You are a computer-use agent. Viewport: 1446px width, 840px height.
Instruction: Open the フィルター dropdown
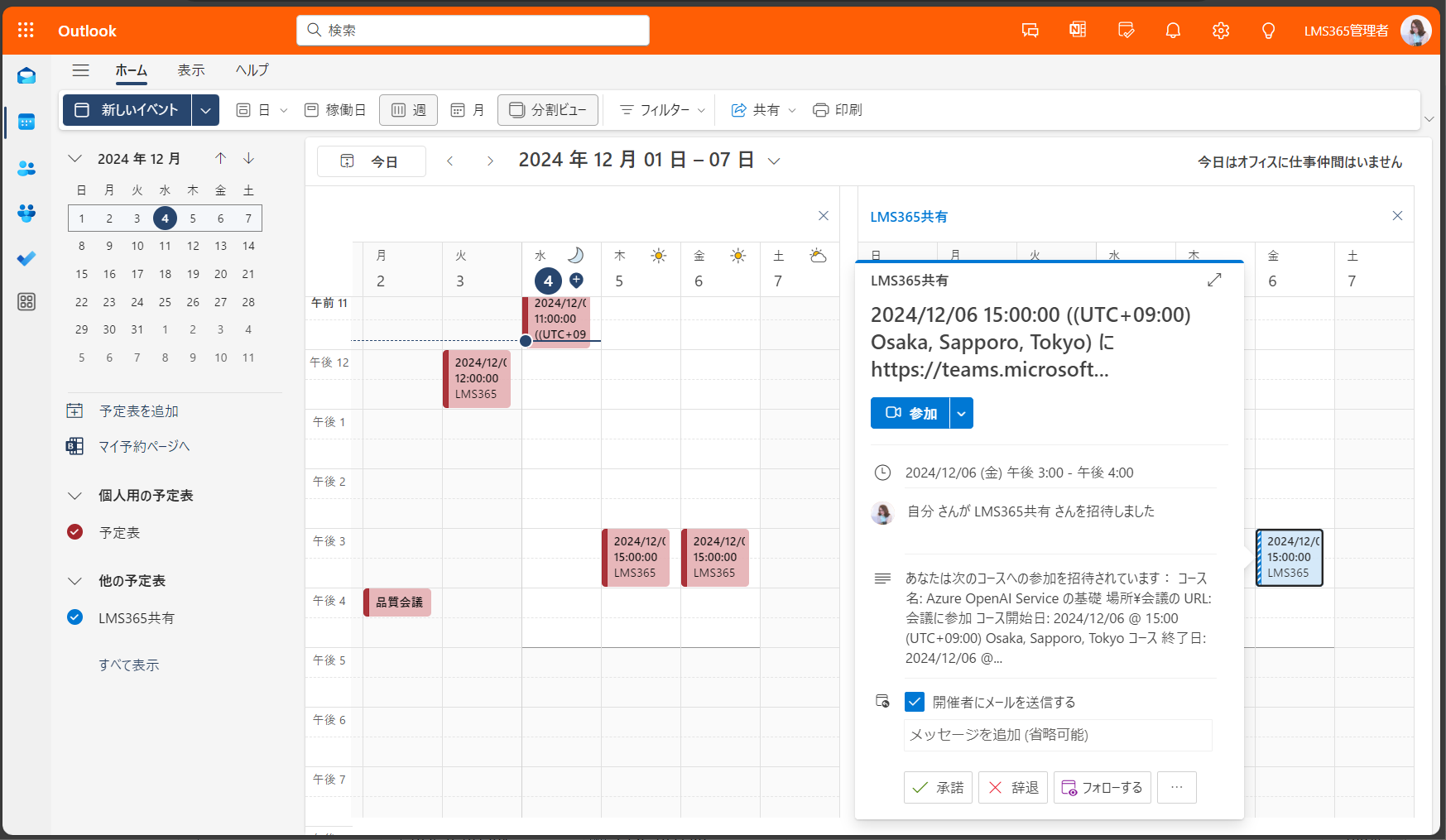[662, 110]
